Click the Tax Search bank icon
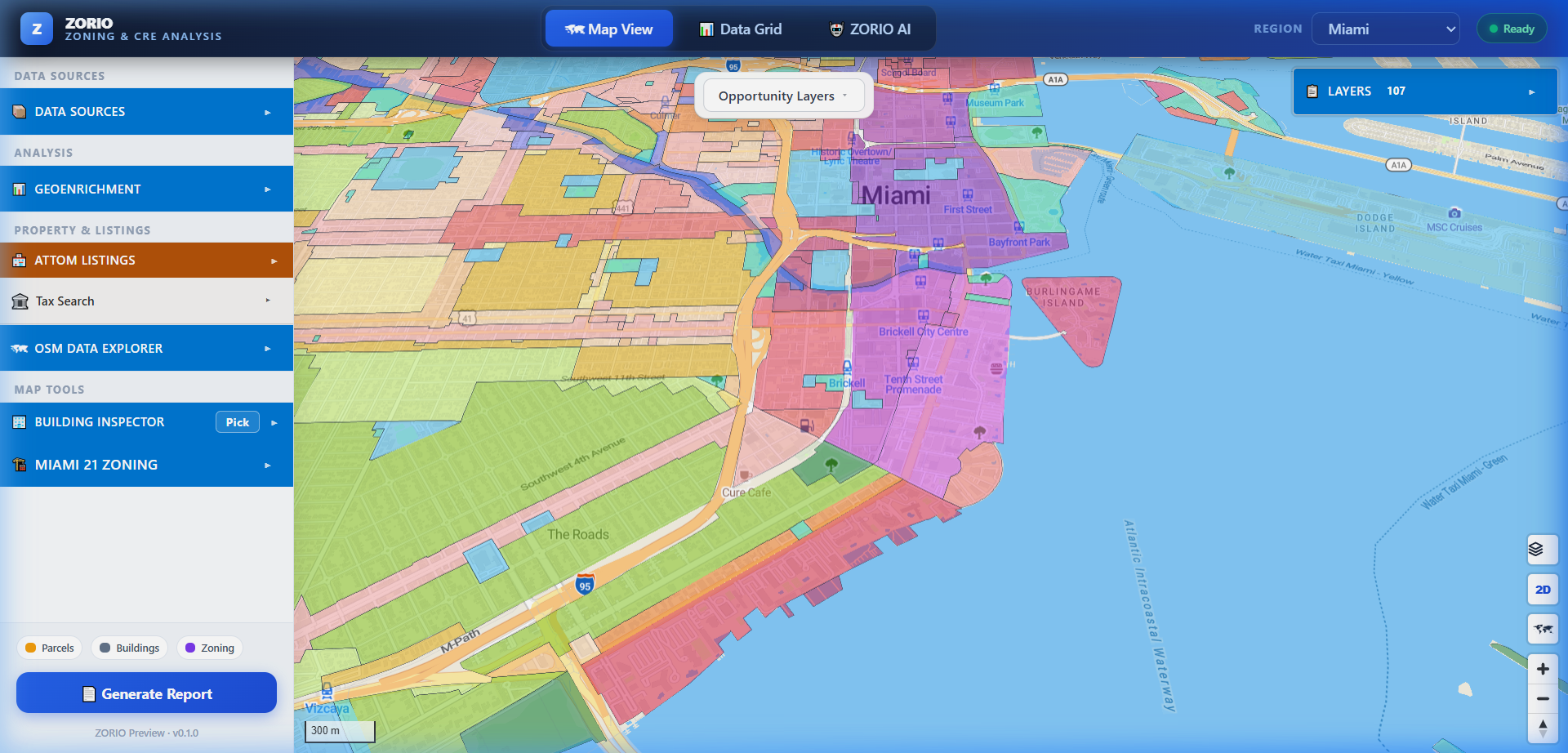 pyautogui.click(x=20, y=301)
